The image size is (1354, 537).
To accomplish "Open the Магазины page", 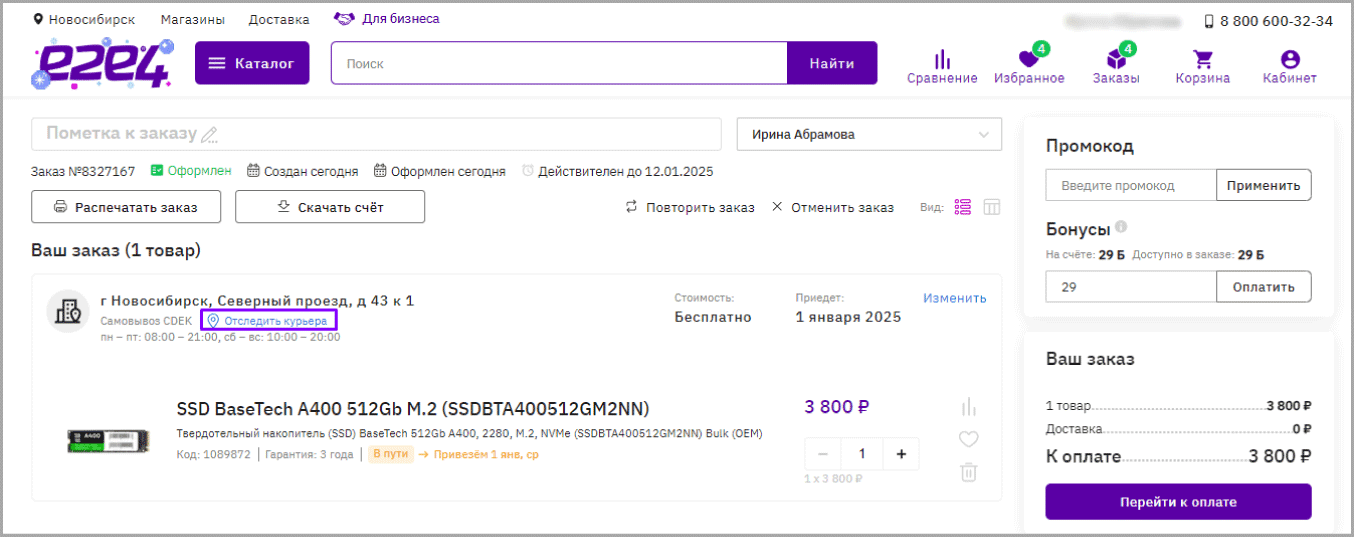I will click(x=192, y=19).
